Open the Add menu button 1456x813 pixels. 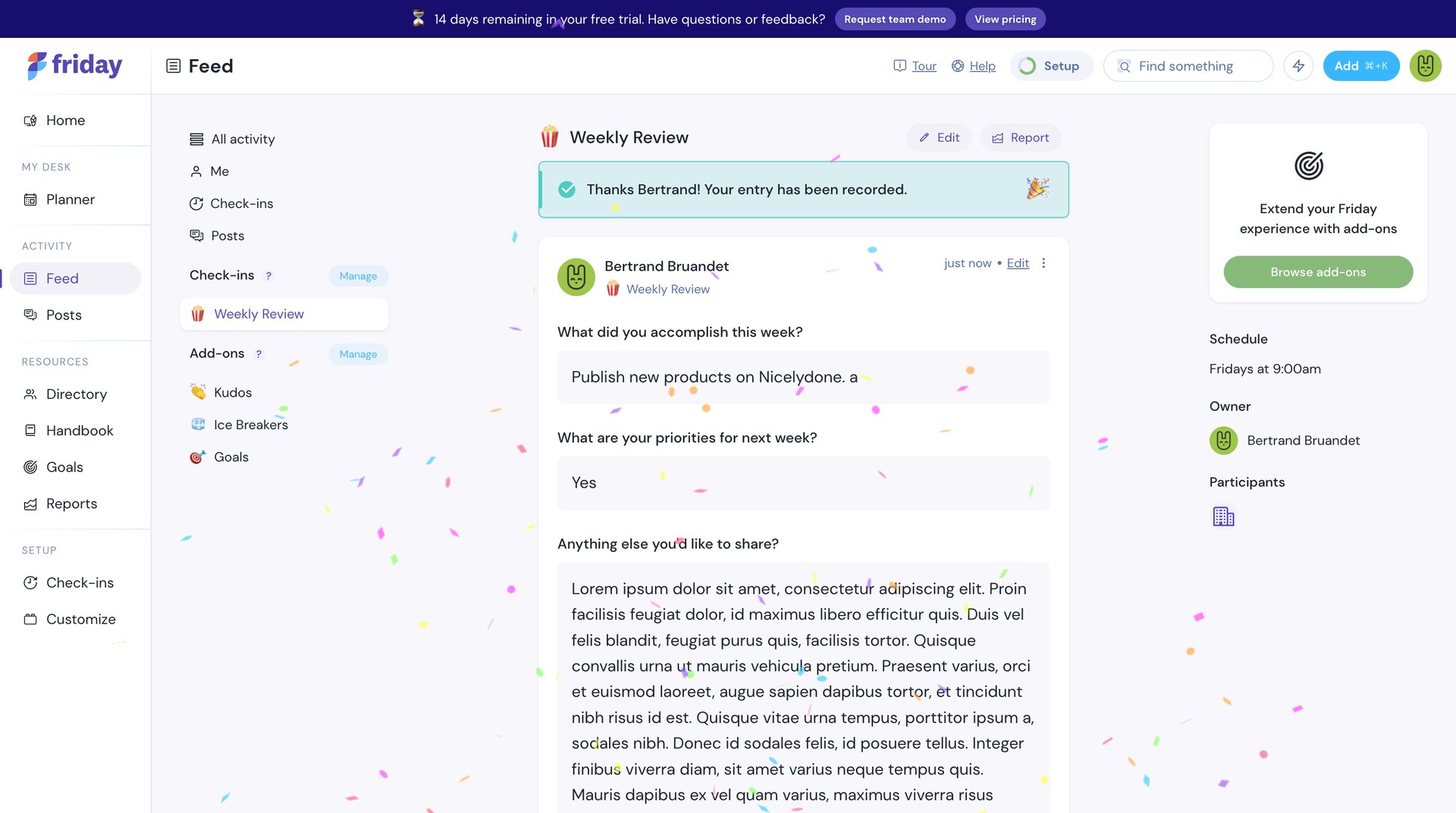(x=1360, y=66)
